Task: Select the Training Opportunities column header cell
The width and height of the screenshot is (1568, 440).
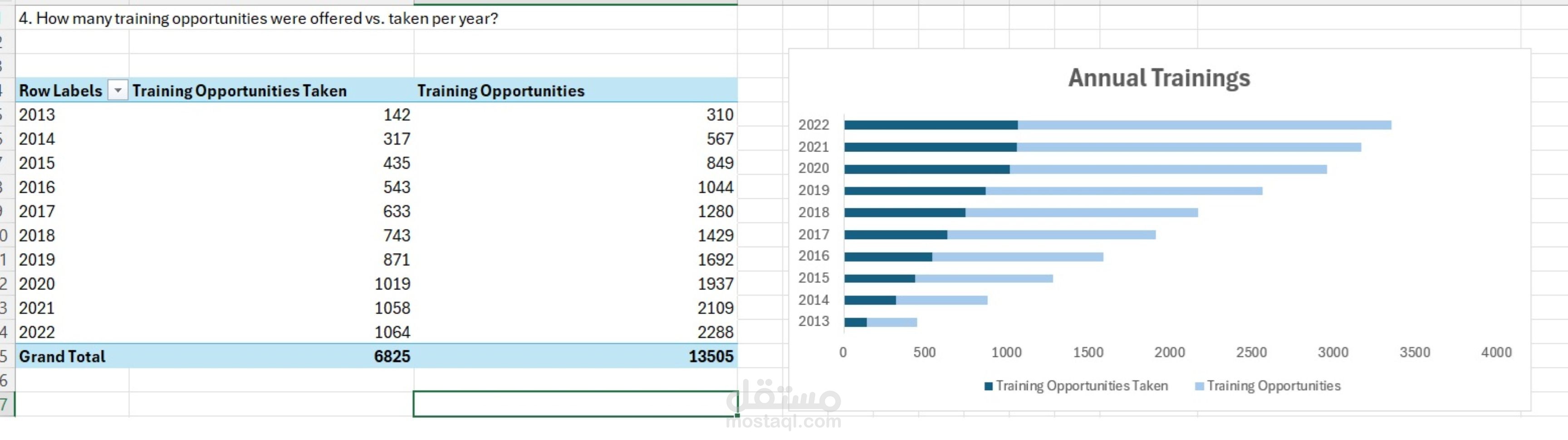Action: (x=575, y=91)
